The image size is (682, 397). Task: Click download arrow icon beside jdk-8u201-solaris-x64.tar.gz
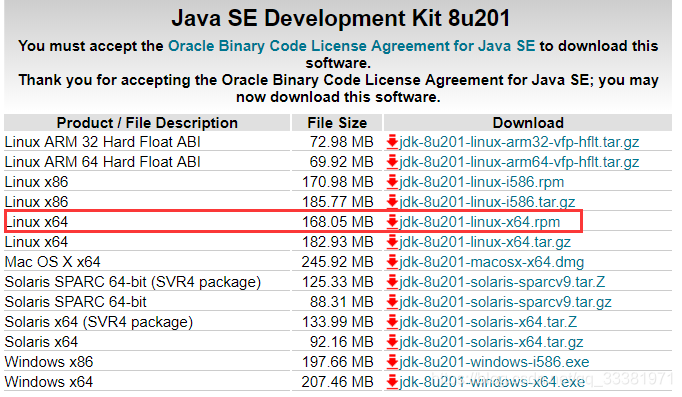(x=392, y=342)
